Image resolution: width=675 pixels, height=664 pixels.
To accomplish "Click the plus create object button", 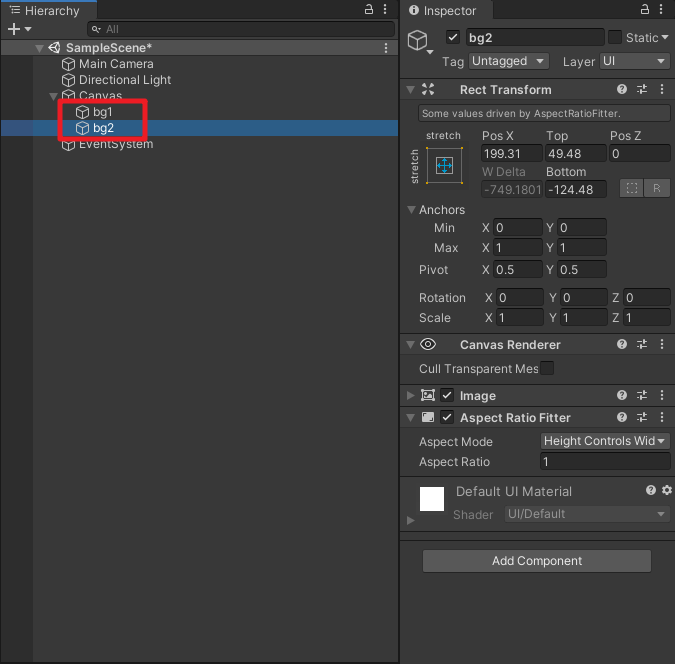I will click(14, 29).
